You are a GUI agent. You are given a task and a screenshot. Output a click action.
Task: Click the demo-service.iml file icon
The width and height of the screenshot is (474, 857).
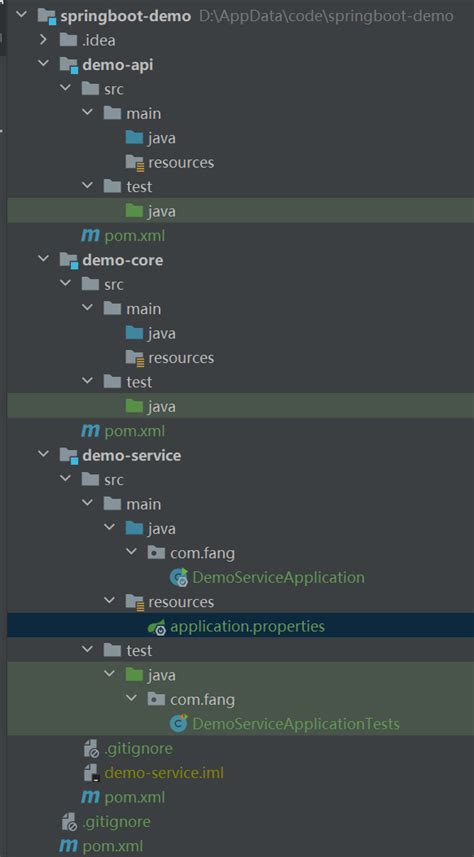[x=90, y=773]
